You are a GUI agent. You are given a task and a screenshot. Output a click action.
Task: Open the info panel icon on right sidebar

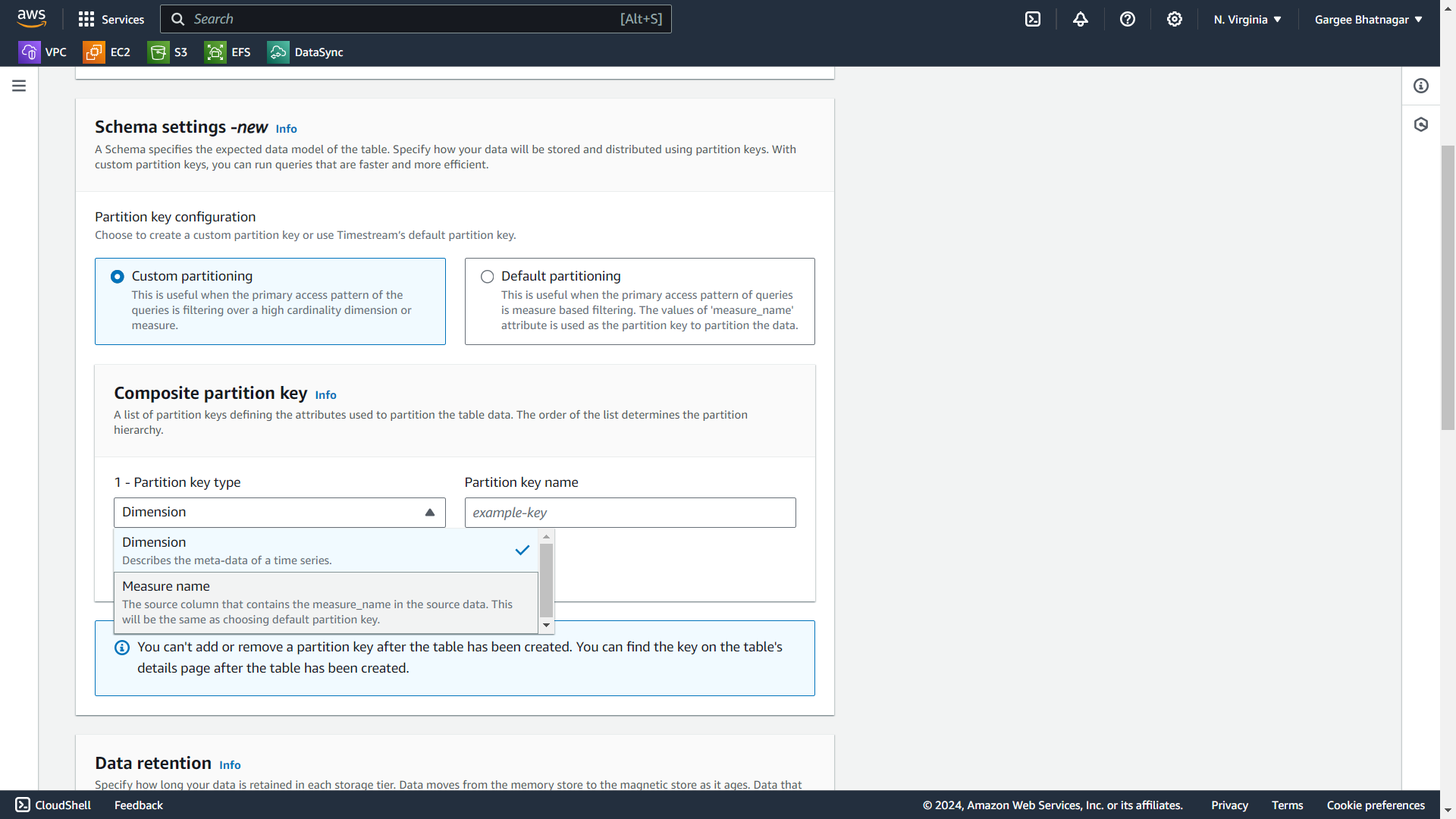[1421, 86]
